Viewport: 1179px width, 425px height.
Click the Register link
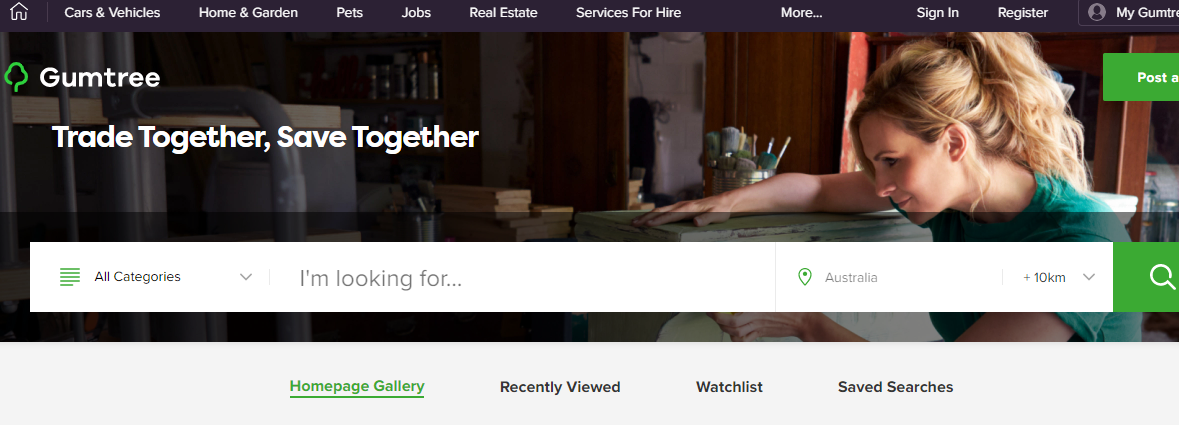coord(1023,12)
